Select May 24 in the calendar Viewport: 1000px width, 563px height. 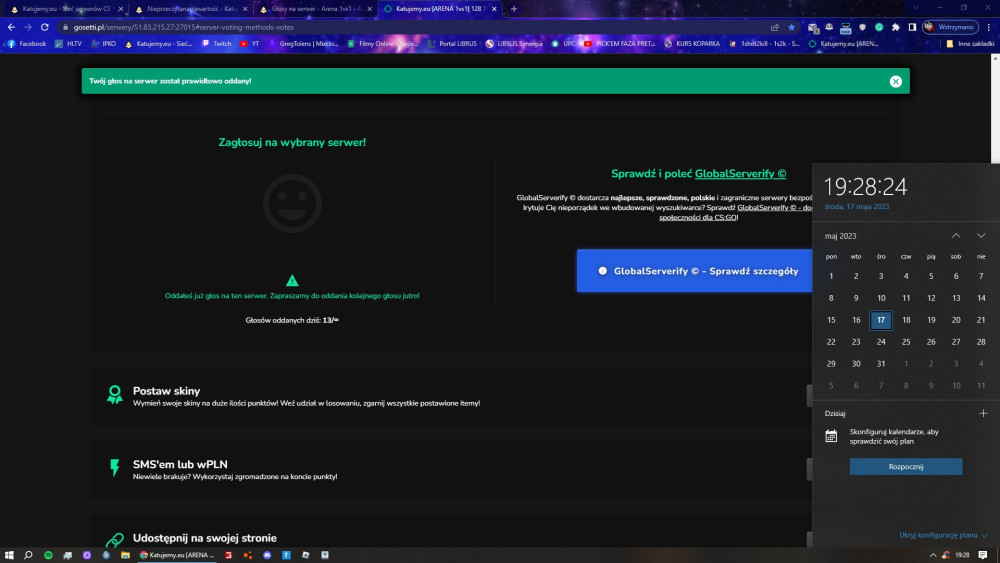click(881, 342)
